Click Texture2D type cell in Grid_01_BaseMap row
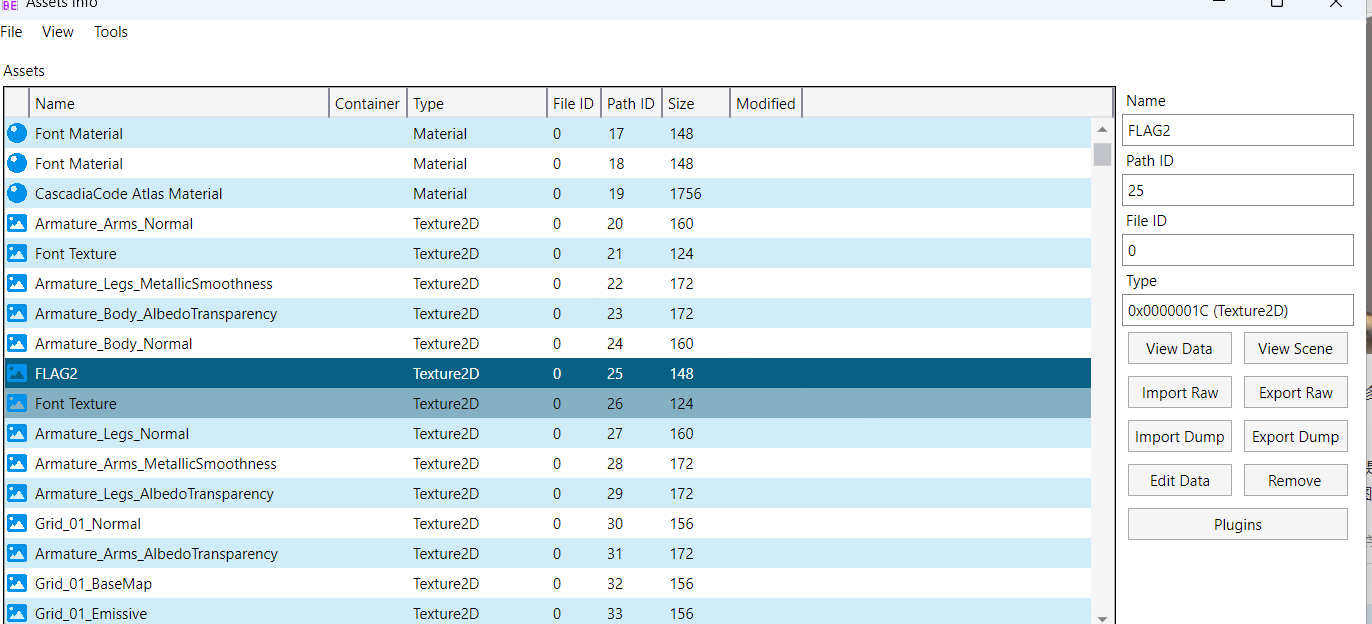Image resolution: width=1372 pixels, height=624 pixels. tap(446, 583)
